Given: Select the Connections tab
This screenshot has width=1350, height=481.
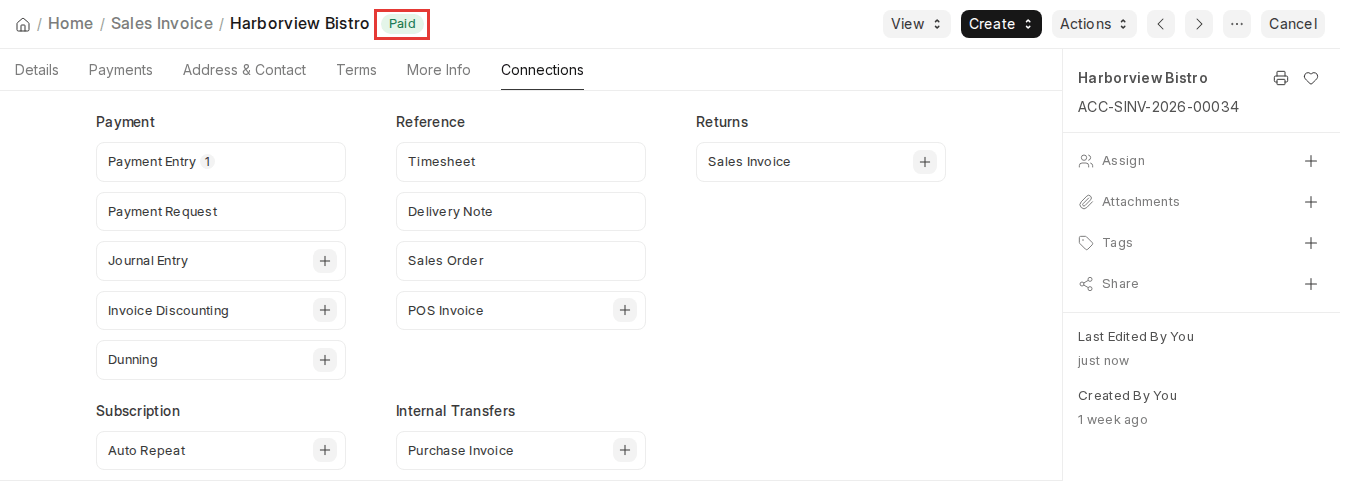Looking at the screenshot, I should pos(542,70).
